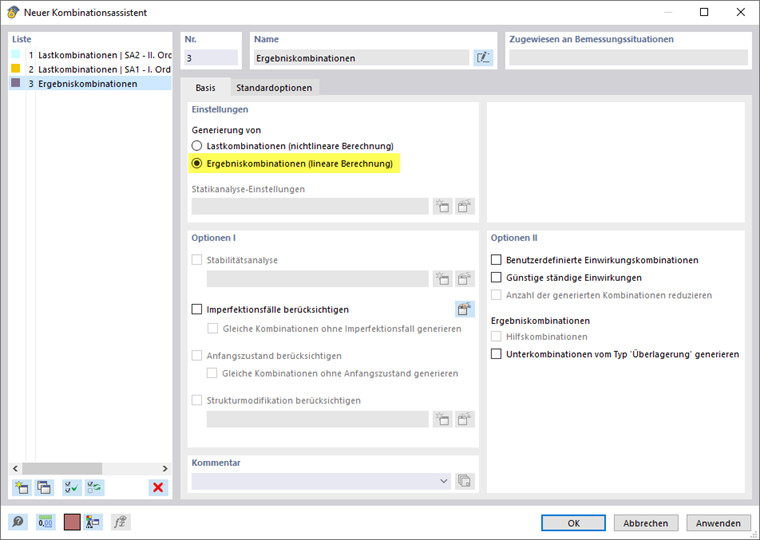760x540 pixels.
Task: Select Ergebniskombinationen (lineare Berechnung) radio
Action: pos(196,163)
